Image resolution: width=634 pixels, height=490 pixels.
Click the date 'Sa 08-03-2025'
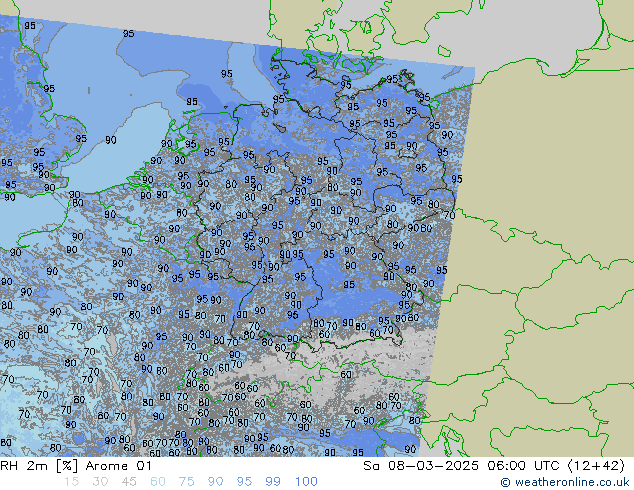pos(421,466)
